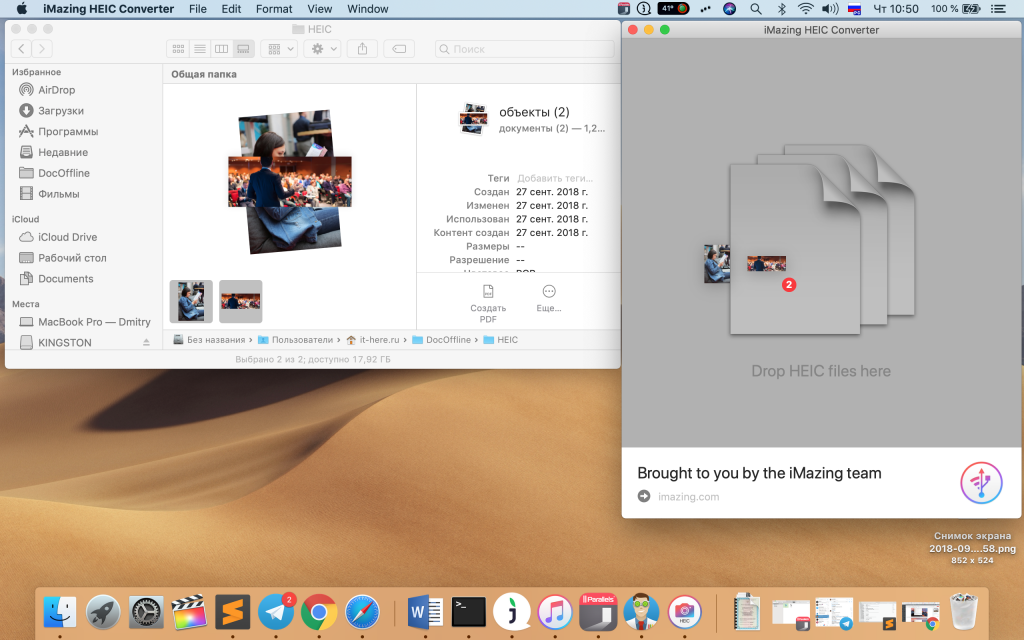Click the Edit Tags toolbar icon
This screenshot has width=1024, height=640.
click(398, 49)
